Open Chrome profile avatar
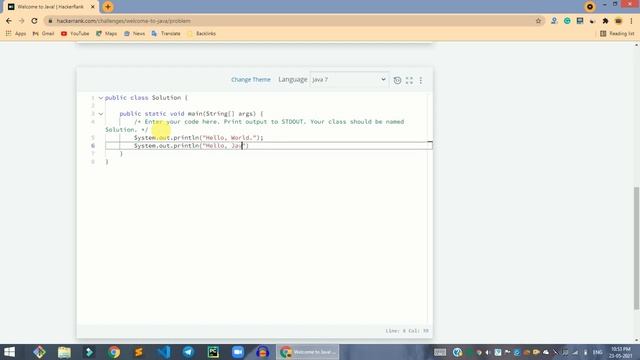 pyautogui.click(x=618, y=21)
